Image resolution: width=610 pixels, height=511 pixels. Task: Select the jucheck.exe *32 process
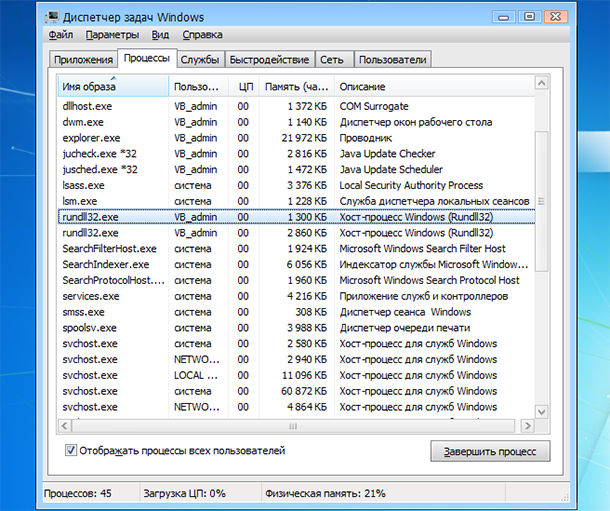click(296, 154)
